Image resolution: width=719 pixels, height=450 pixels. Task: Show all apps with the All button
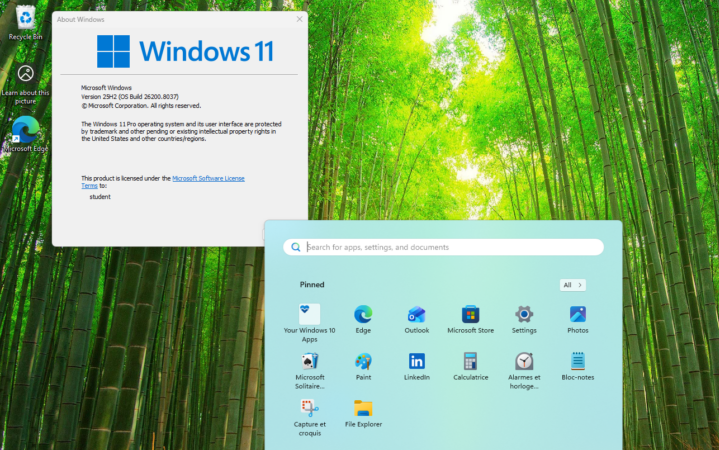(x=572, y=285)
